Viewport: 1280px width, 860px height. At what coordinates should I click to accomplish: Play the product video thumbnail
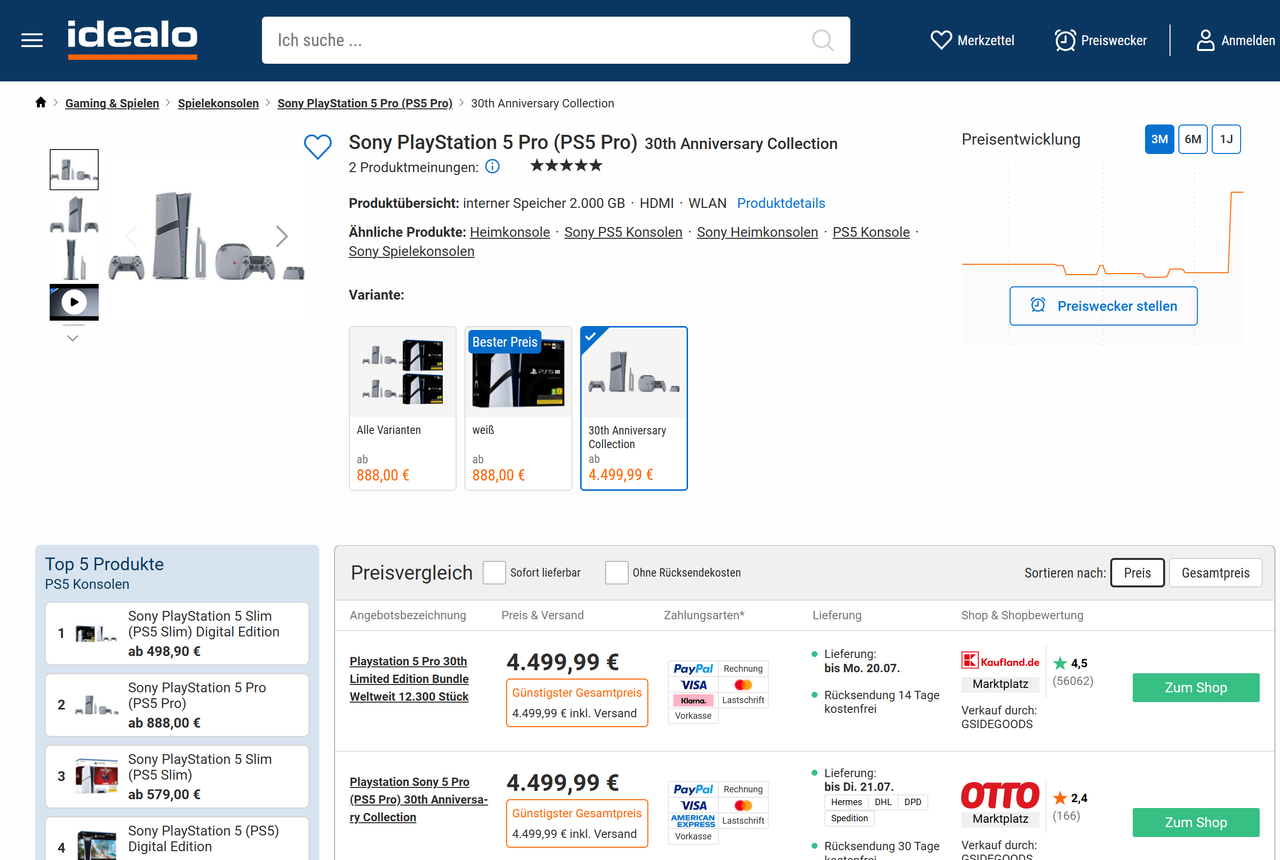click(74, 301)
